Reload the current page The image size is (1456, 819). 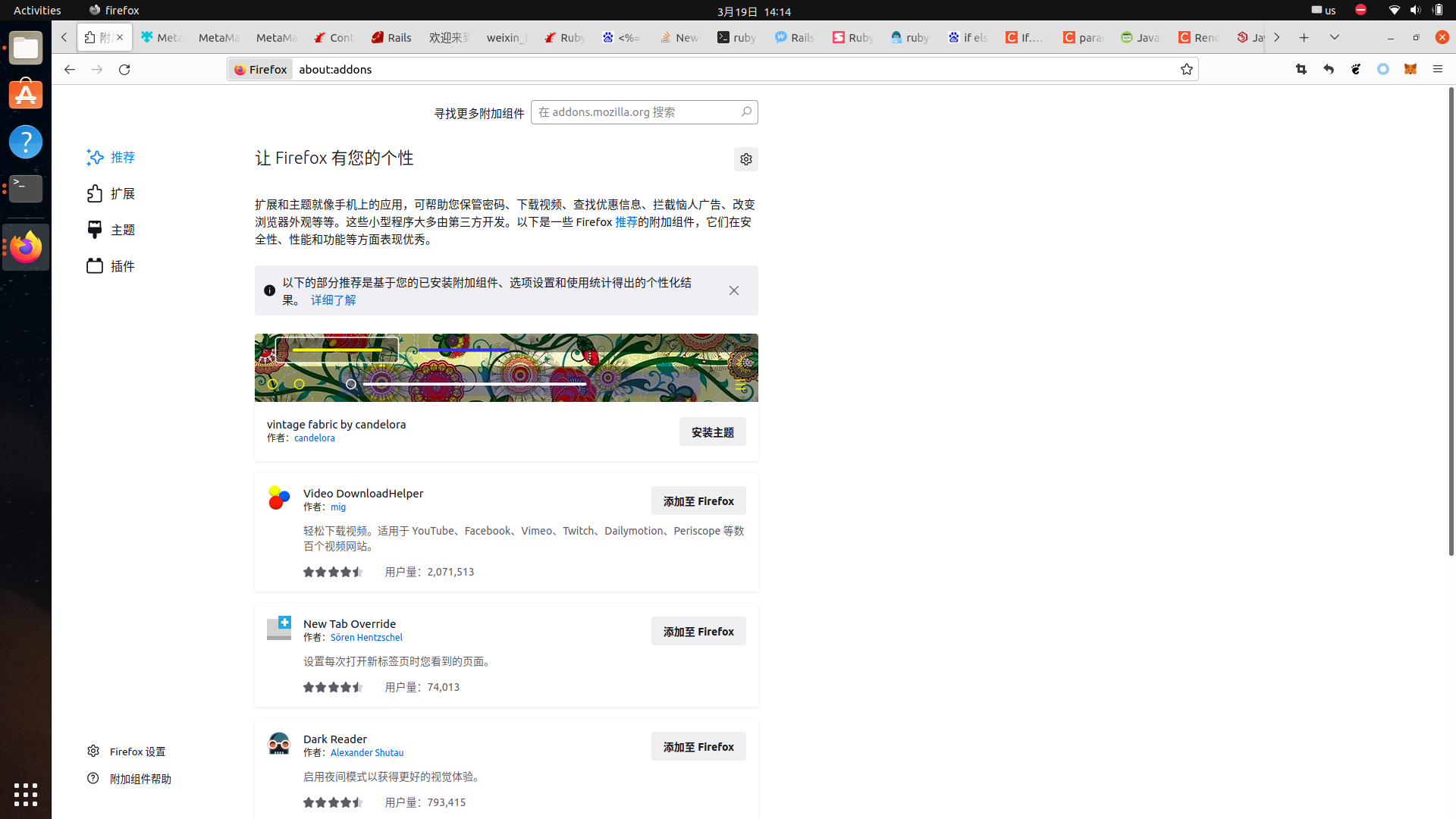124,69
